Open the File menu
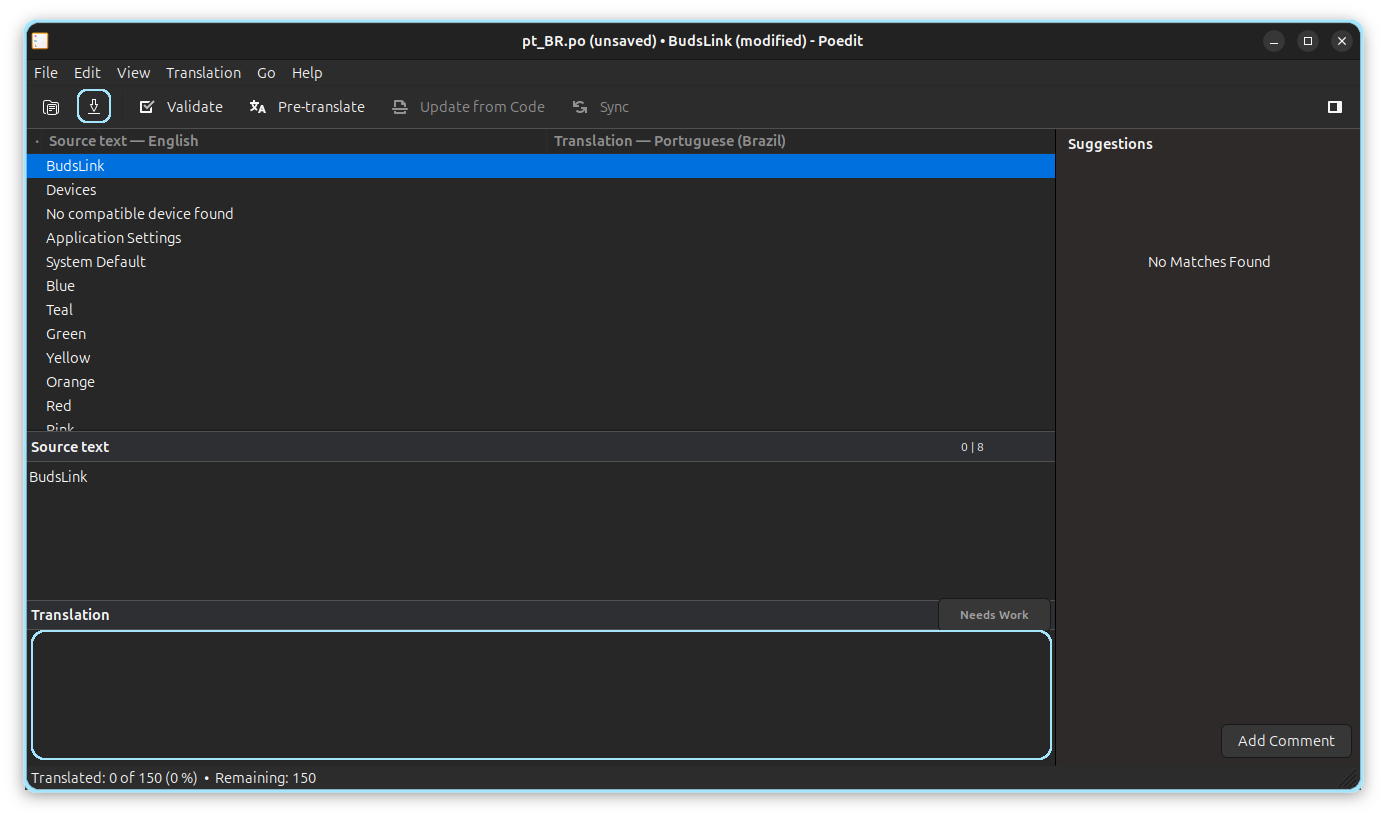 pos(46,73)
